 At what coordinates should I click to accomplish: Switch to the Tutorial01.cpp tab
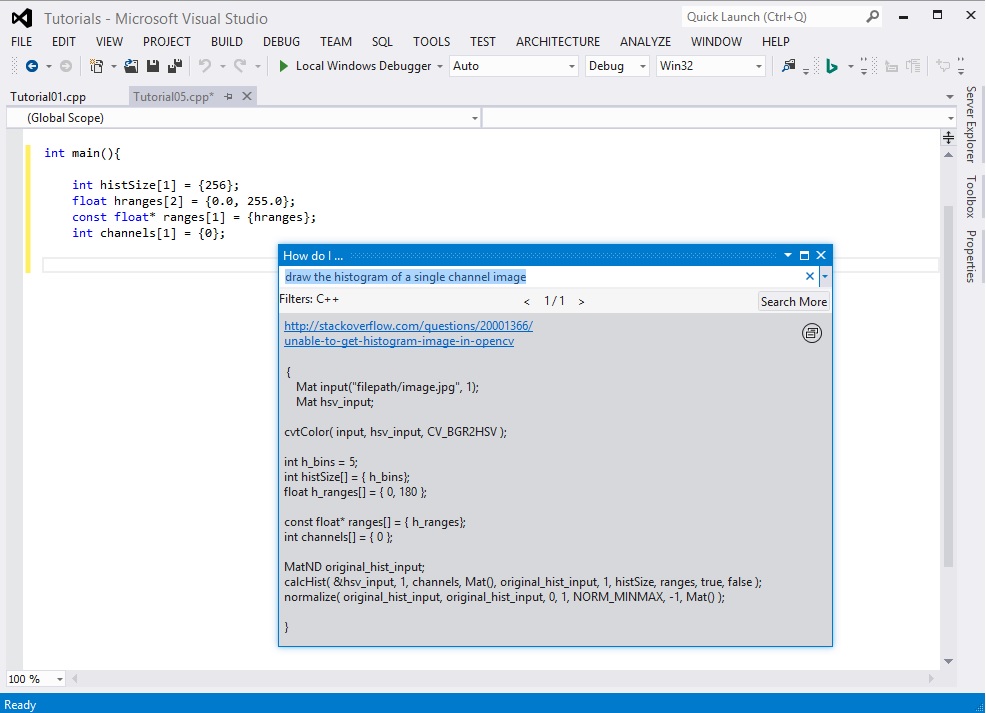(x=48, y=97)
